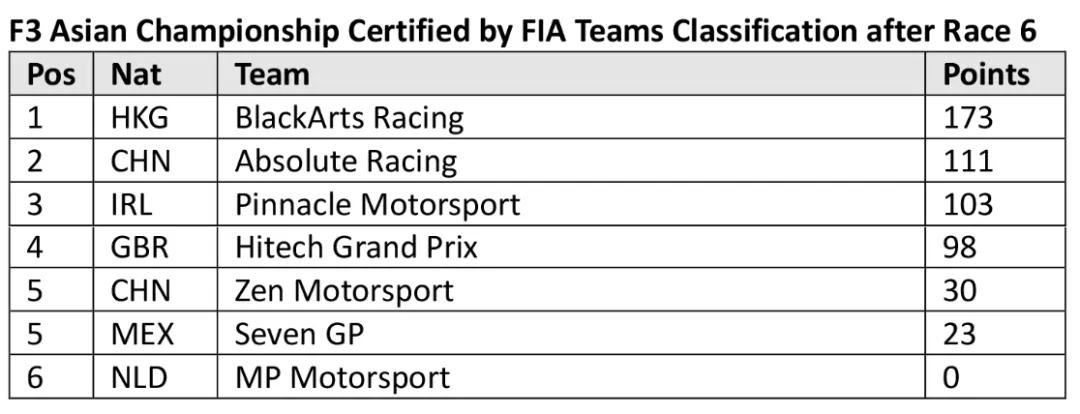Screen dimensions: 1080x414
Task: Click the 98 points value
Action: [960, 247]
